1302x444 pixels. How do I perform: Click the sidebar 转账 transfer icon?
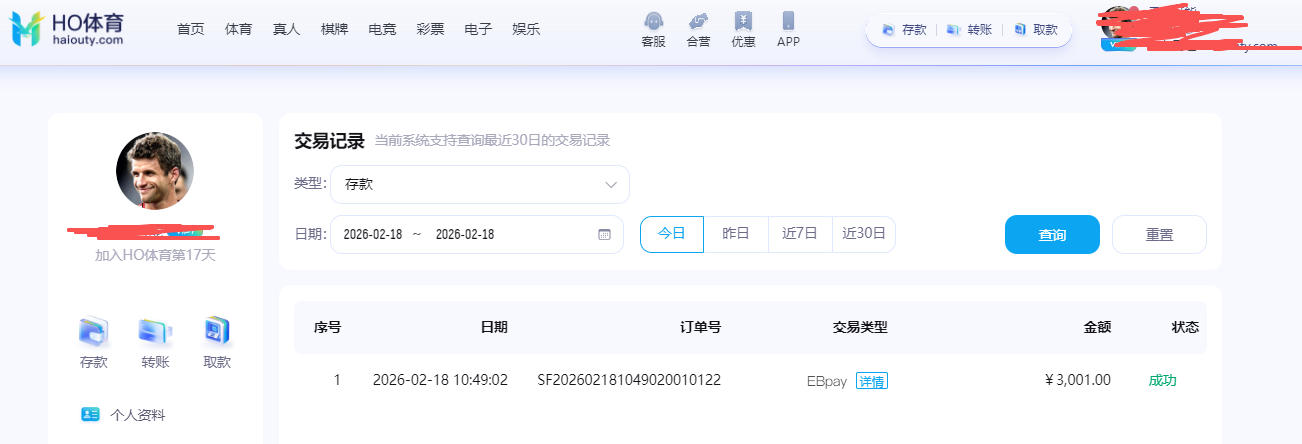155,331
